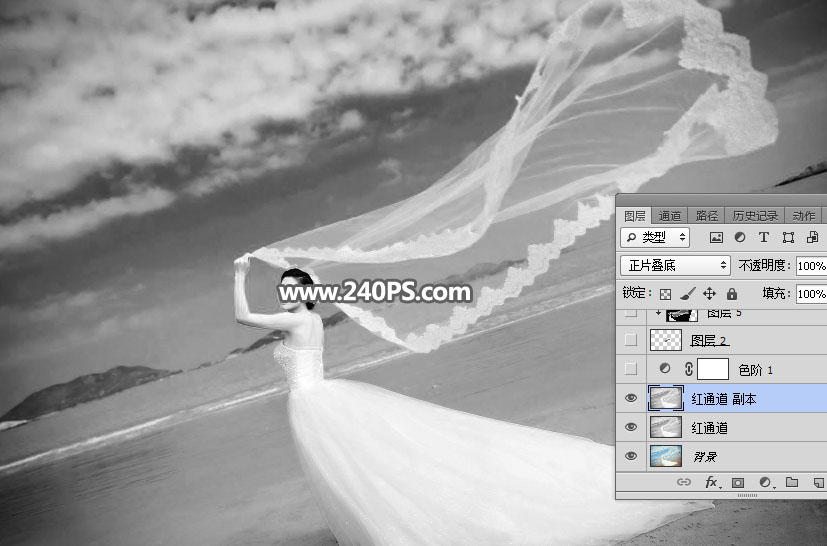Add a layer mask
This screenshot has height=546, width=827.
pos(738,482)
